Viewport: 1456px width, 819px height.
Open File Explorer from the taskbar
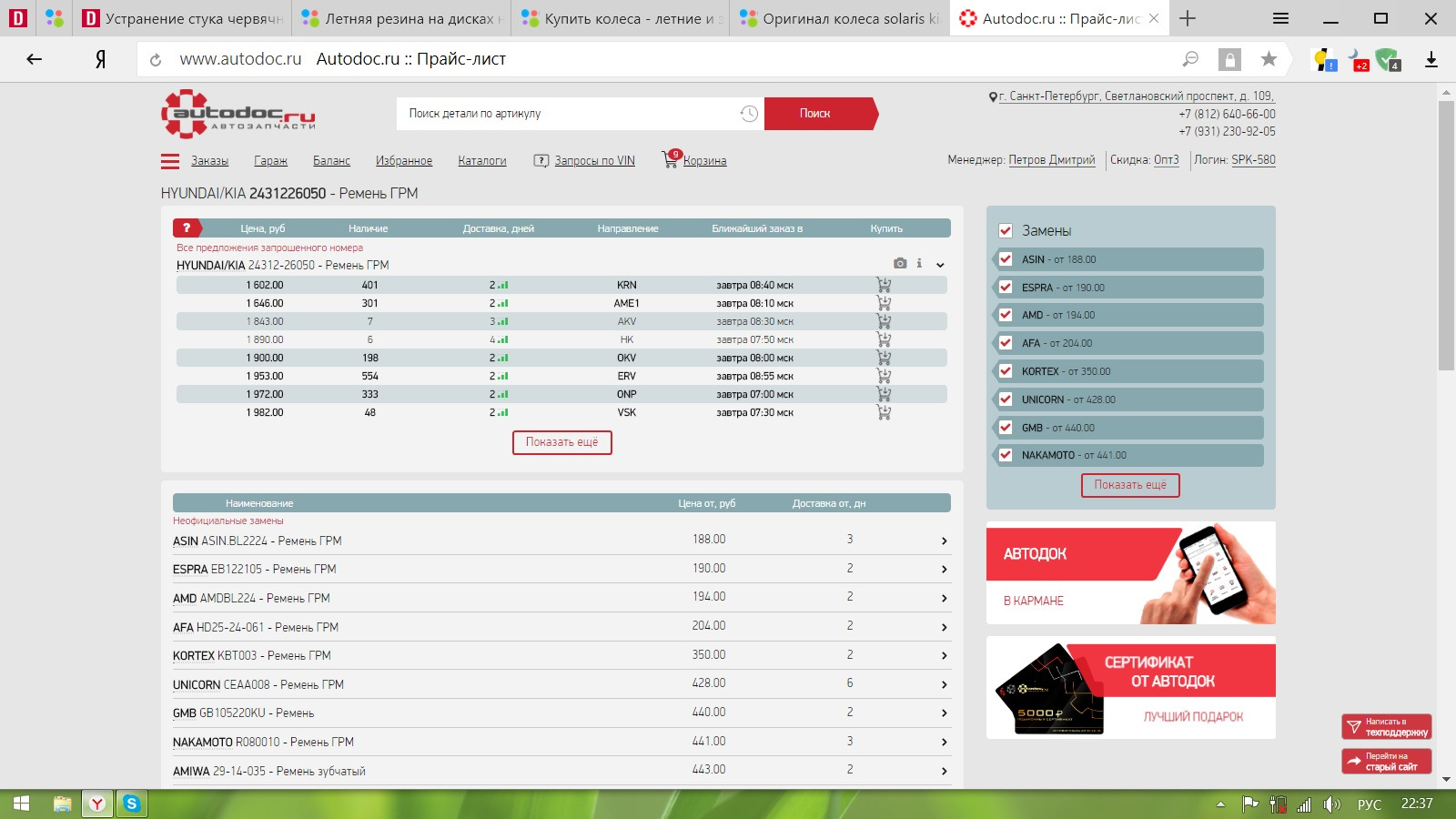[x=62, y=804]
